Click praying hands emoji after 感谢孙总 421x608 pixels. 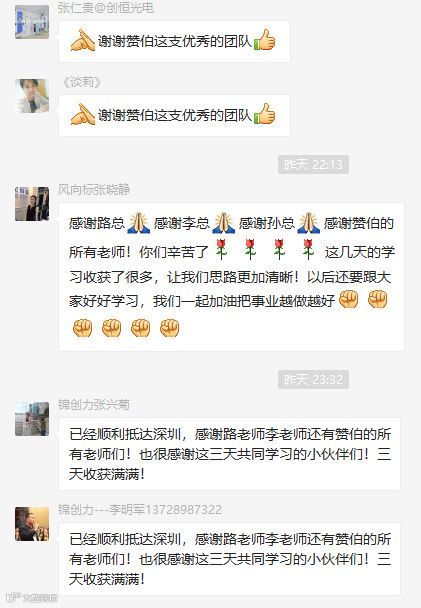point(309,223)
